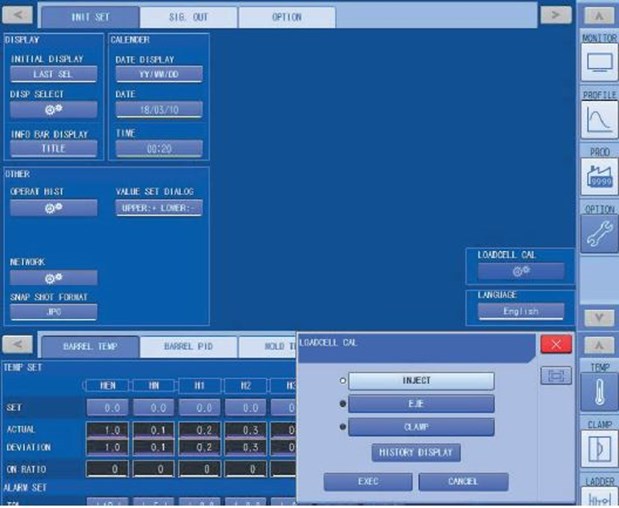Select the Clamp loadcell option
619x508 pixels.
[421, 427]
